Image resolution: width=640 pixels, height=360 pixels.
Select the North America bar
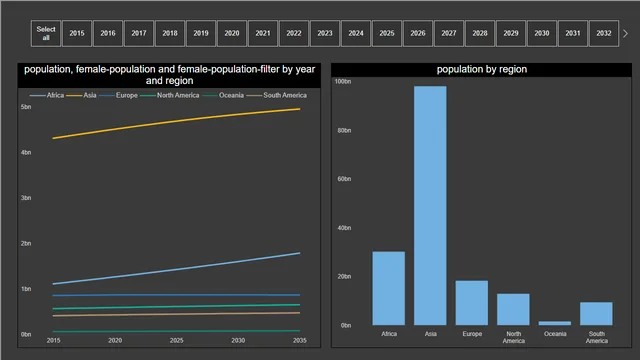513,309
